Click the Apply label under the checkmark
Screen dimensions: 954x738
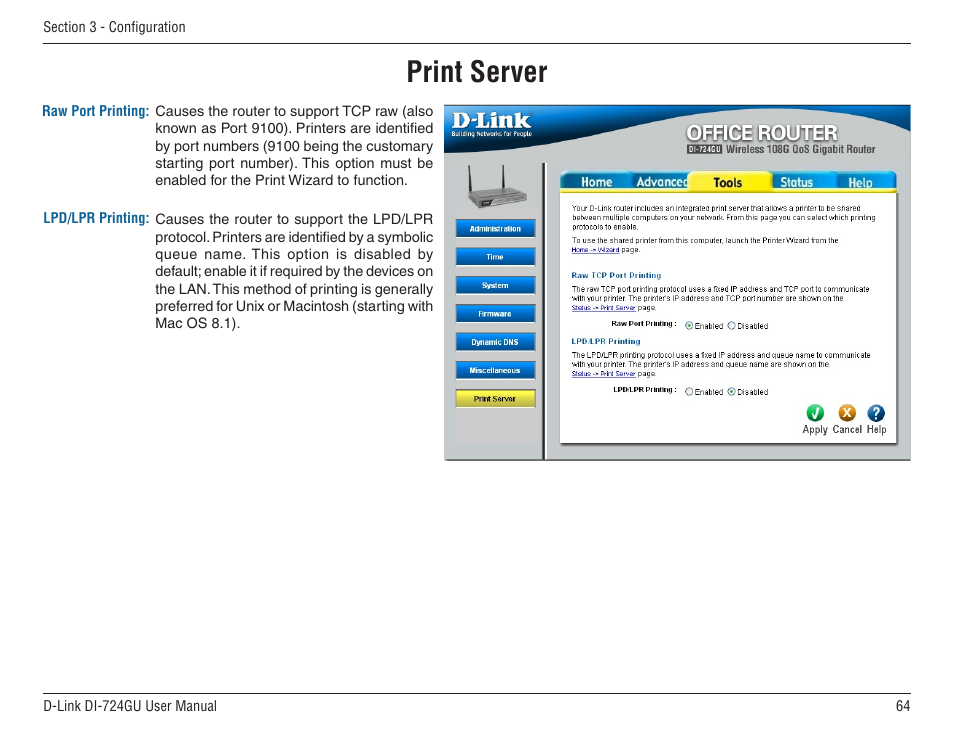[x=815, y=430]
